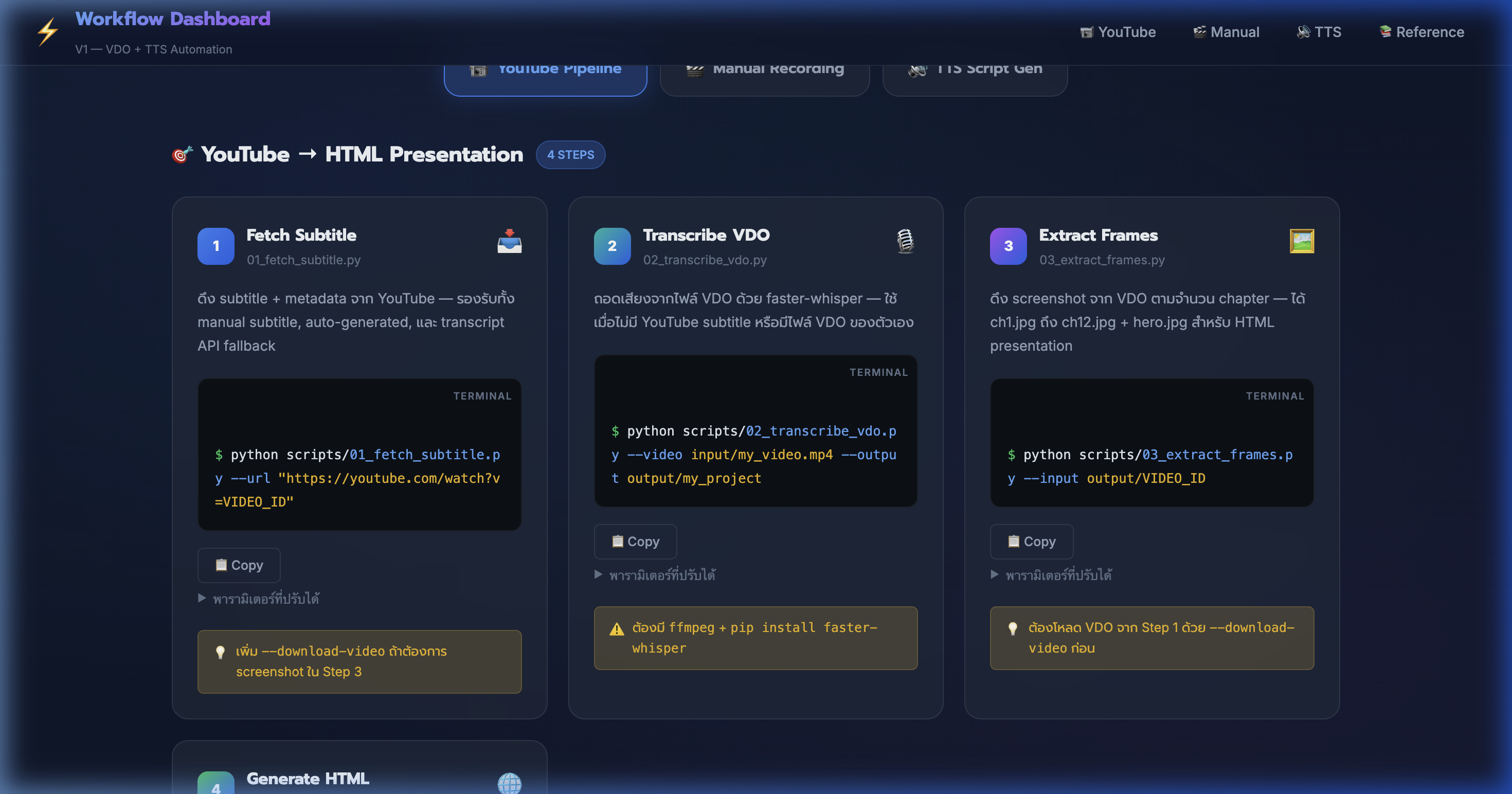Click the lightbulb icon in Extract Frames tip

point(1013,628)
